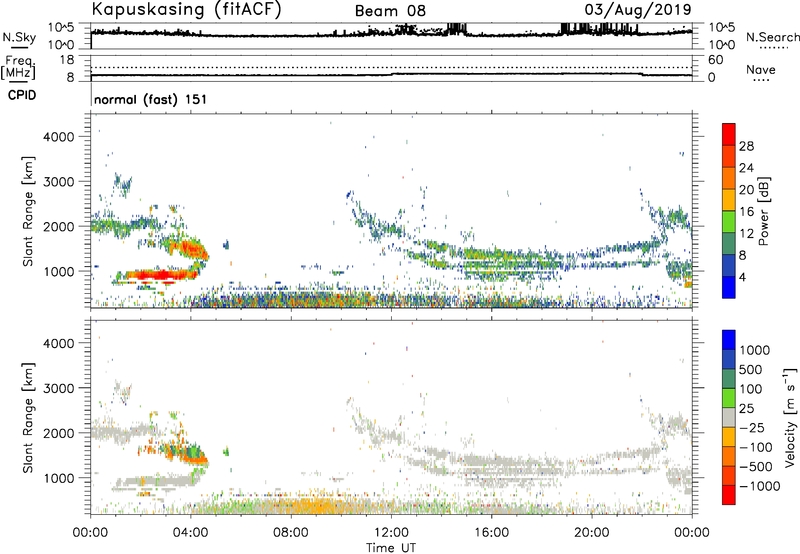Click the plot title "Kapuskasing (fitACF)"
800x554 pixels.
pyautogui.click(x=186, y=10)
